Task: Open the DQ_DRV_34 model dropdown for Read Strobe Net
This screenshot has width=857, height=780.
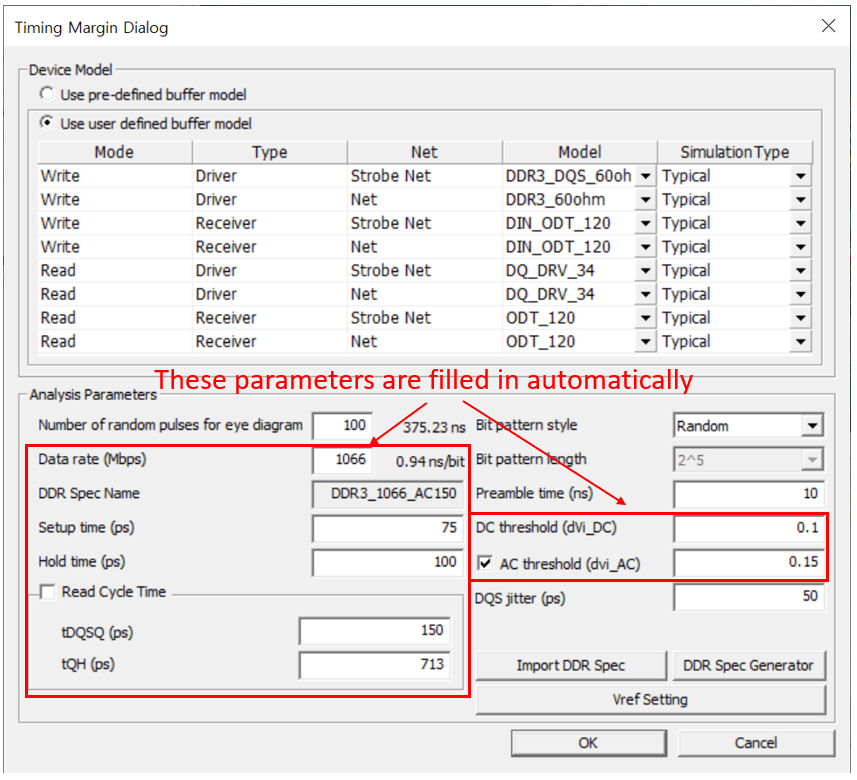Action: [645, 271]
